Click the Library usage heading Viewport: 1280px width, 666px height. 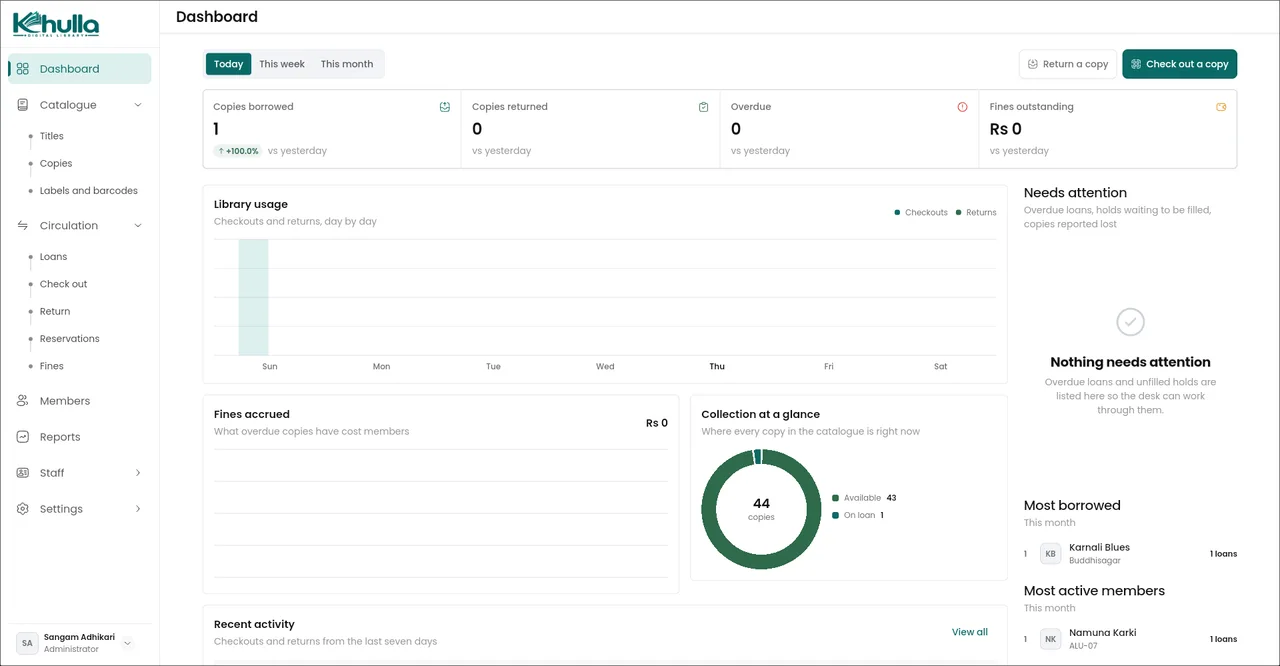(x=251, y=204)
